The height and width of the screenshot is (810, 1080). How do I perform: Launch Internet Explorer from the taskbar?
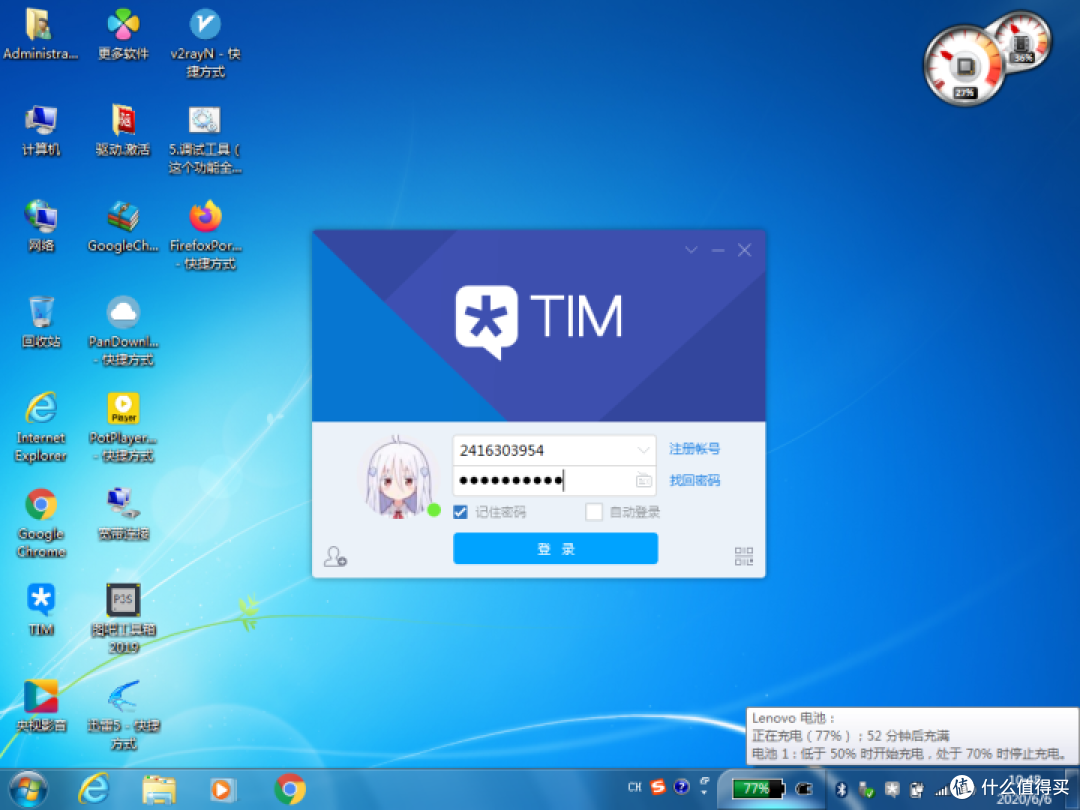[x=94, y=789]
